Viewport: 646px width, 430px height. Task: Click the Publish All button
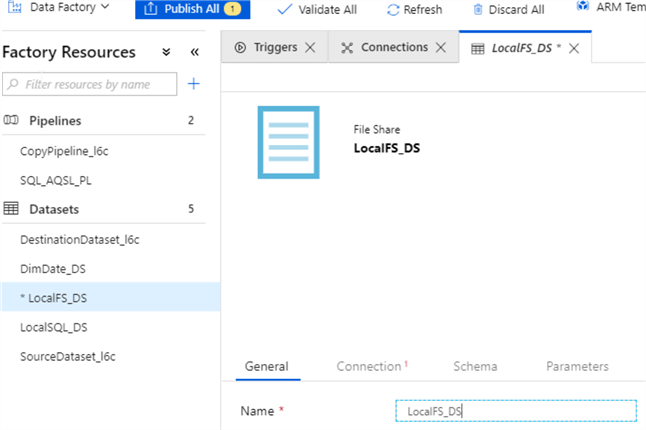[192, 9]
